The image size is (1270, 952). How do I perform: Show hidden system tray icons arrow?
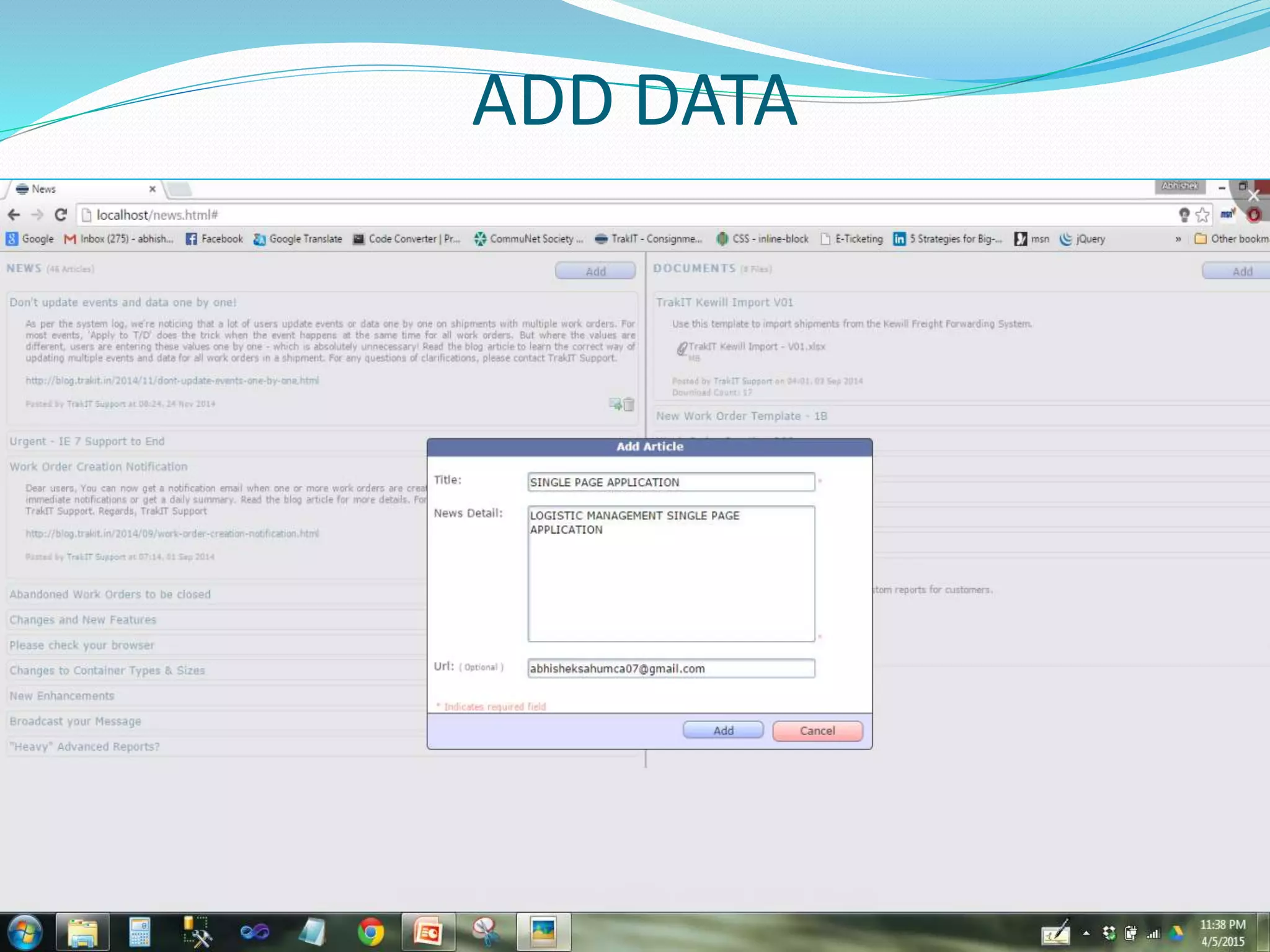[x=1086, y=933]
